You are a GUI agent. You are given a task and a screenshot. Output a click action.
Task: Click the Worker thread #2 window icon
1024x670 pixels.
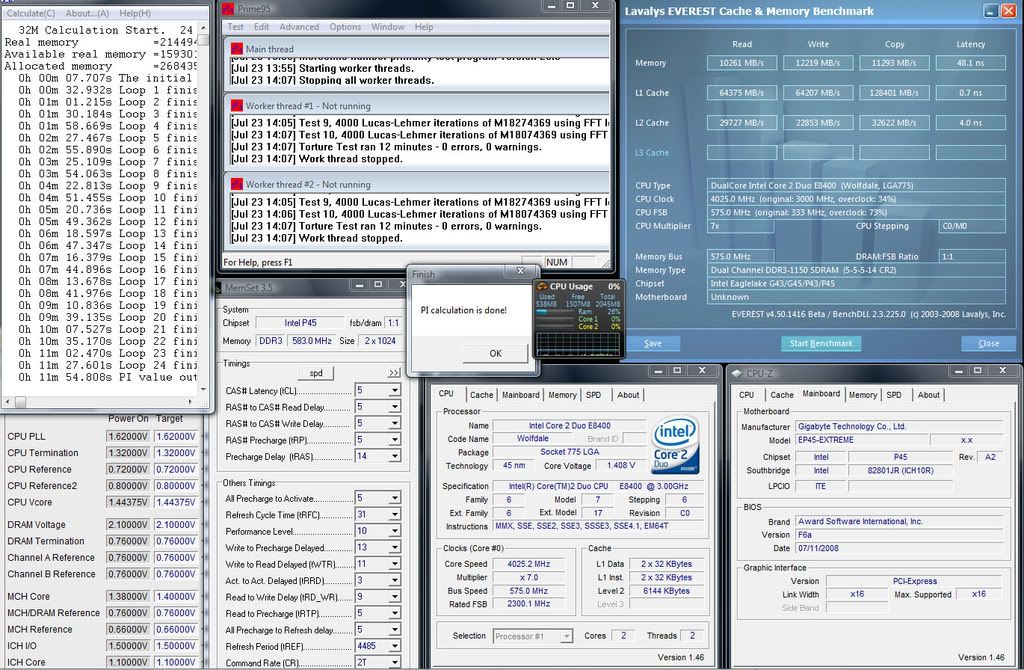tap(236, 184)
